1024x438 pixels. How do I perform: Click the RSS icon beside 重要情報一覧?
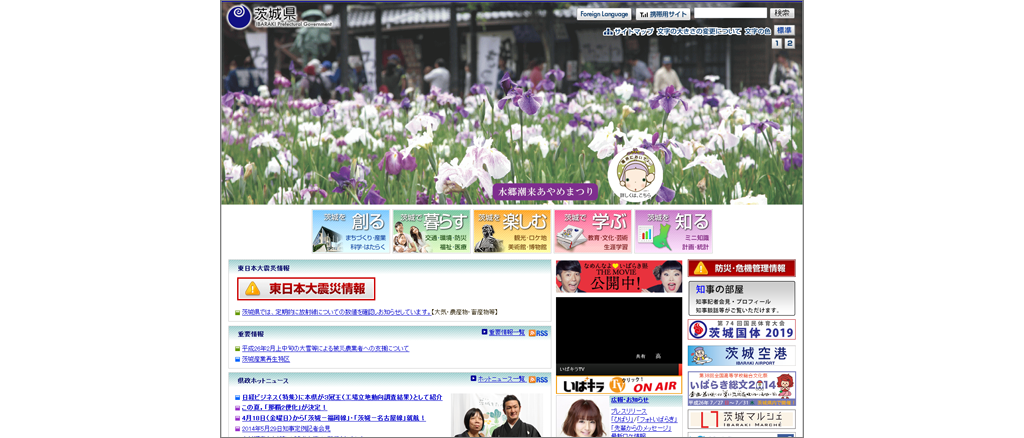click(539, 333)
